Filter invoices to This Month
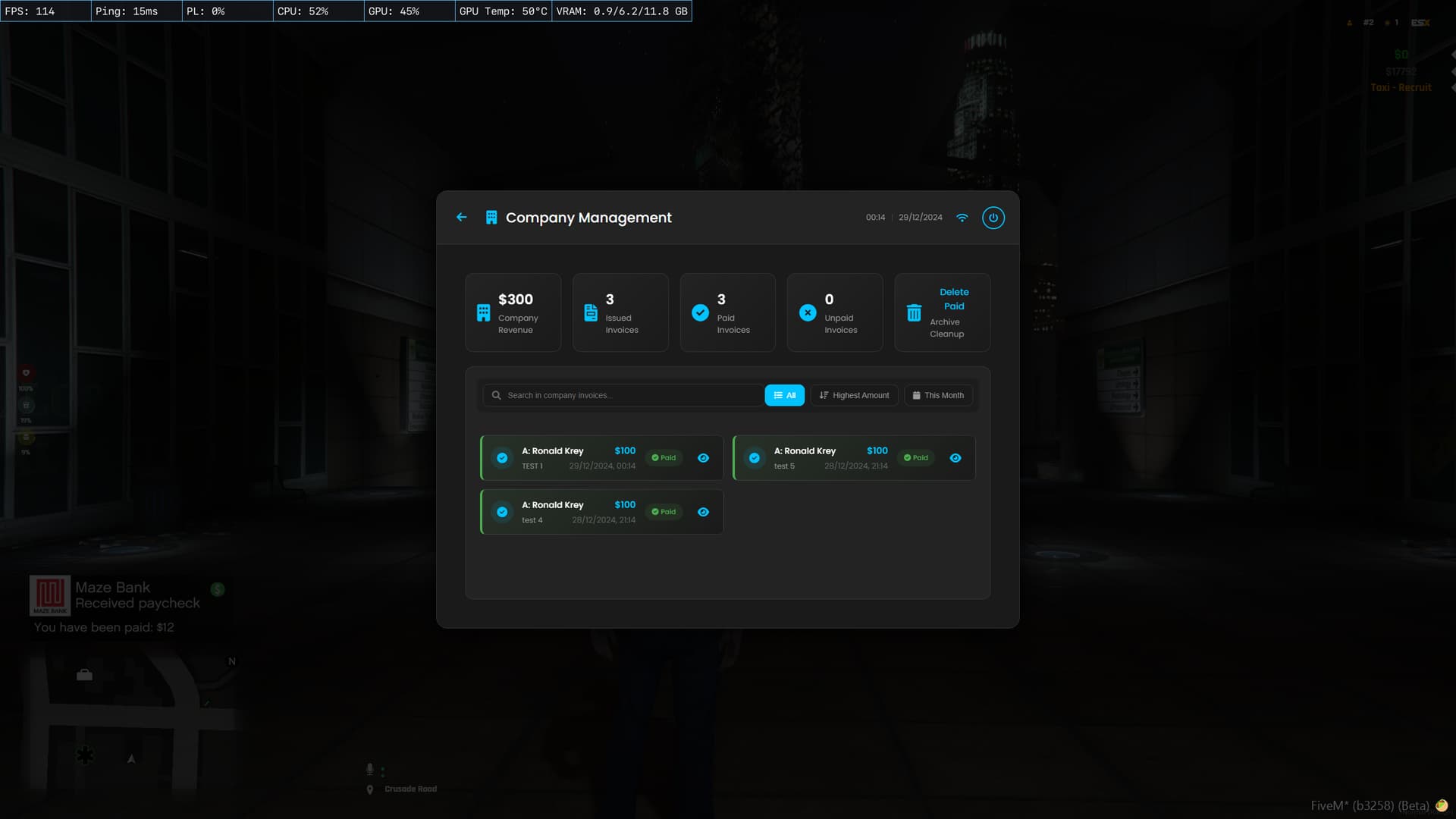 click(x=938, y=395)
